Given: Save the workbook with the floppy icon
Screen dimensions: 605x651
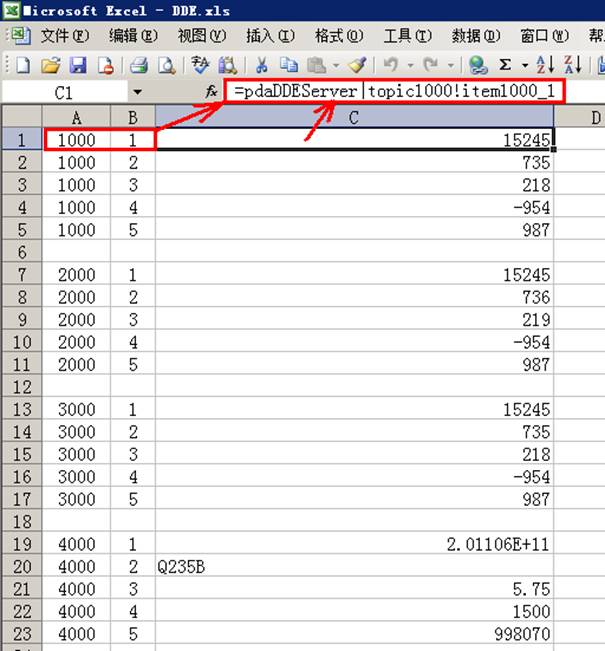Looking at the screenshot, I should tap(77, 66).
